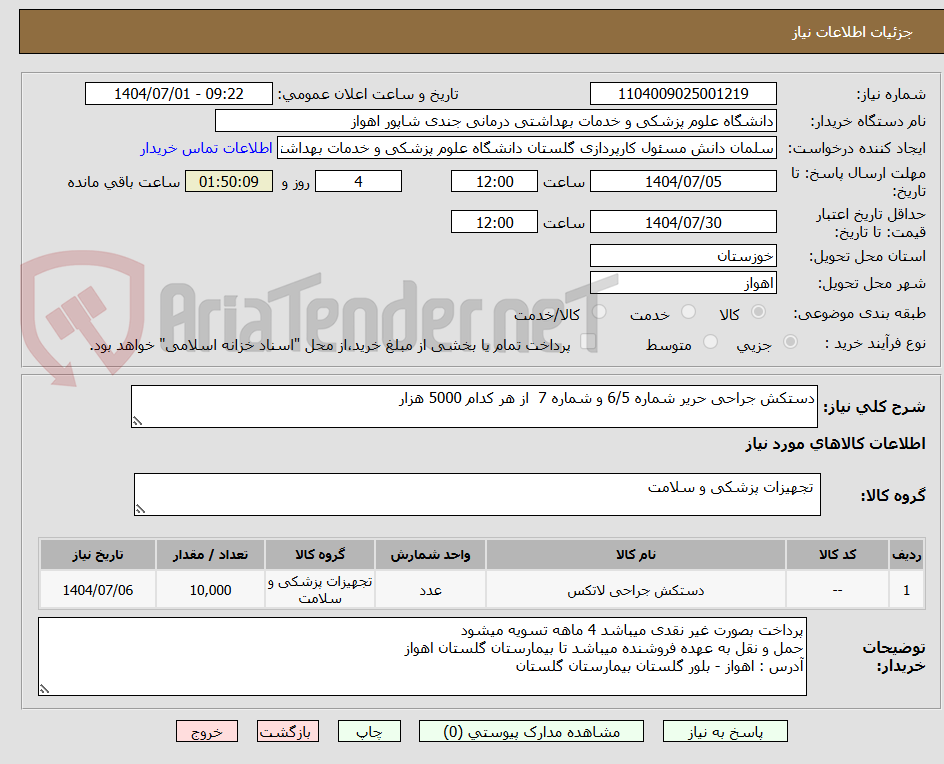The width and height of the screenshot is (944, 764).
Task: Select the کالا/خدمت radio option
Action: tap(598, 310)
